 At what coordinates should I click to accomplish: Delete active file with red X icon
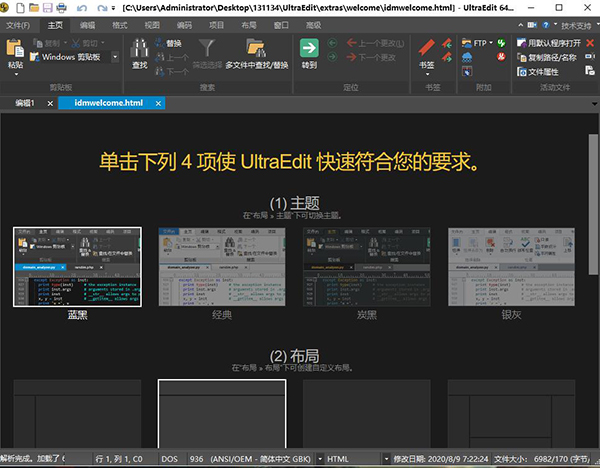click(x=590, y=43)
